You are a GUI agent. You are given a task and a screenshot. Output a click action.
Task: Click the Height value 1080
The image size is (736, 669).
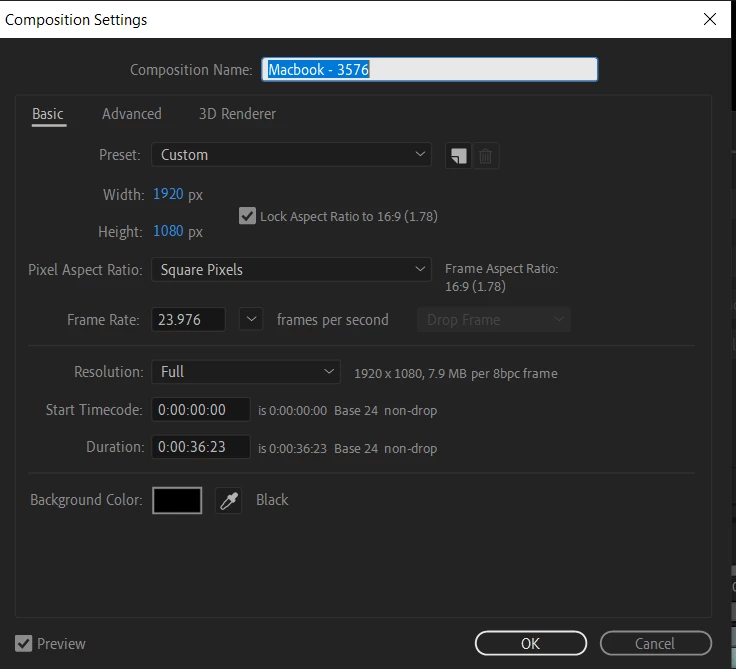[x=168, y=231]
